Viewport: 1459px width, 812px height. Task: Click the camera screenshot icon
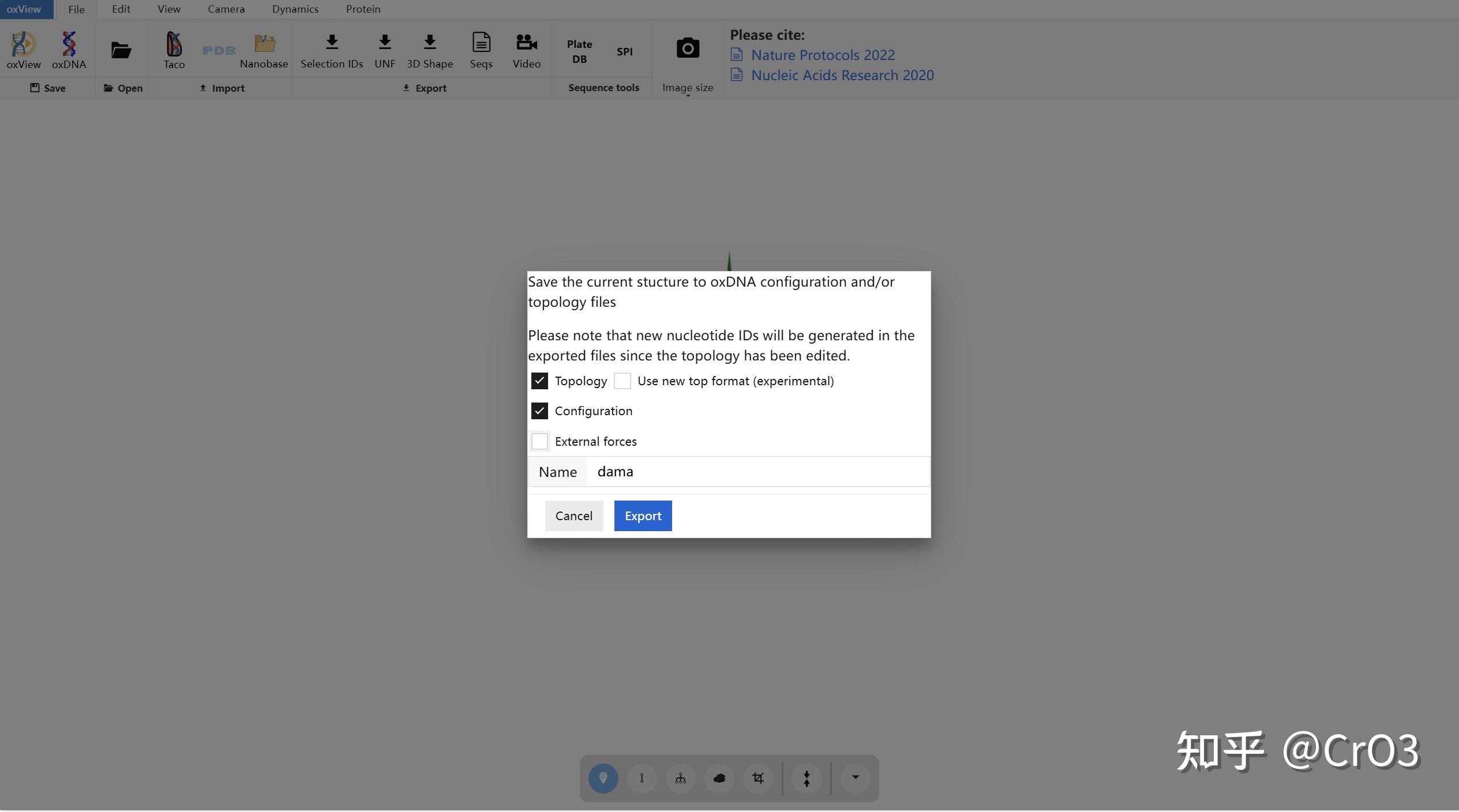688,48
